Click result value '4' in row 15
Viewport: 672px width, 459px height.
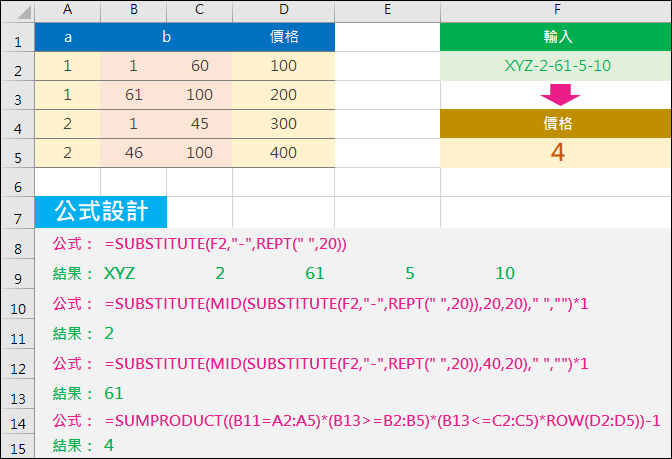pyautogui.click(x=109, y=446)
